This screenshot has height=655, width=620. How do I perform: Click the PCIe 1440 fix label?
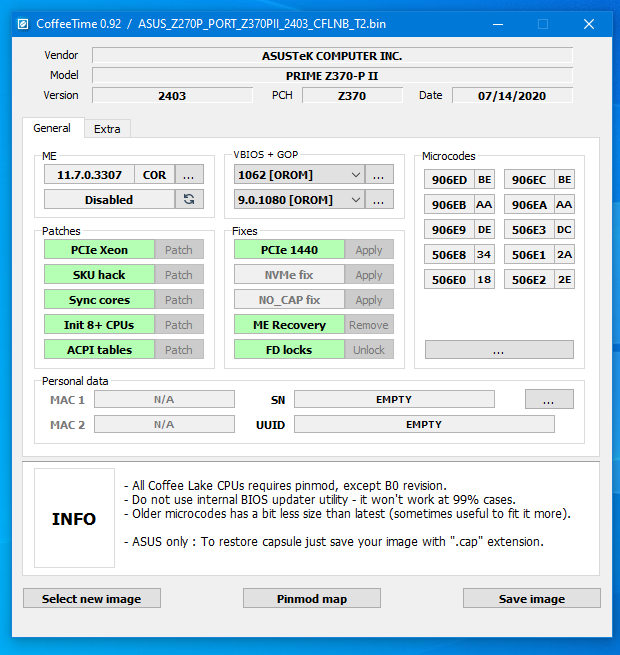(x=289, y=249)
